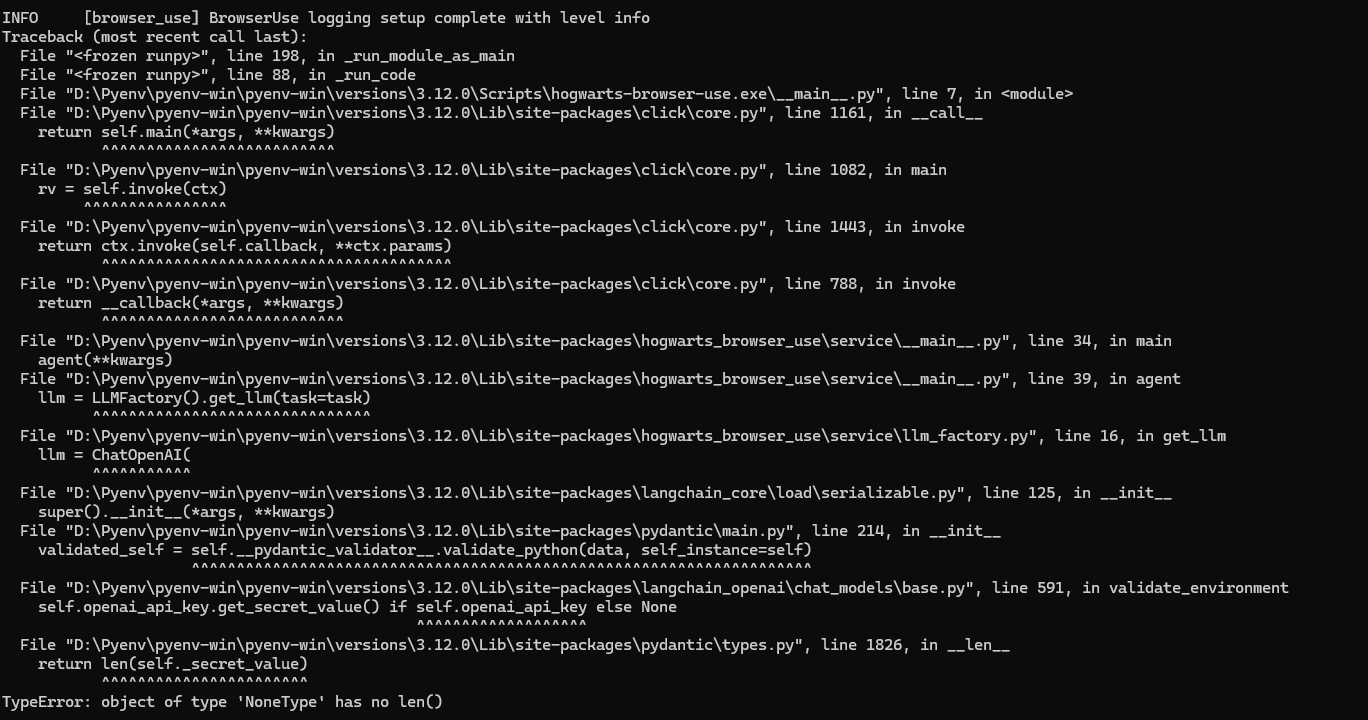Click the 'validated_self = self.__pydantic_validator__' line
The width and height of the screenshot is (1368, 720).
point(424,550)
